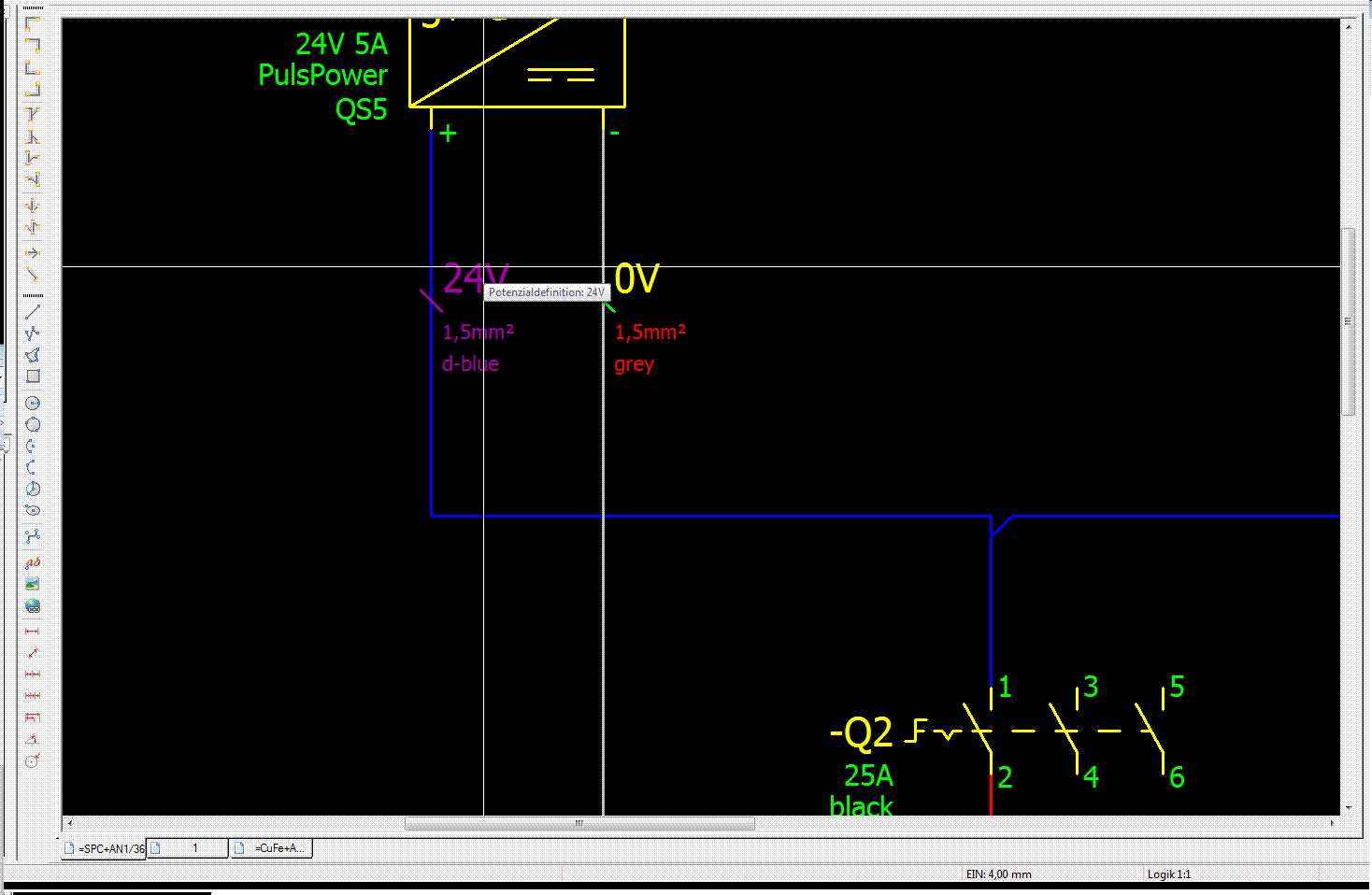1372x895 pixels.
Task: Click the vertical scrollbar up arrow
Action: click(1348, 26)
